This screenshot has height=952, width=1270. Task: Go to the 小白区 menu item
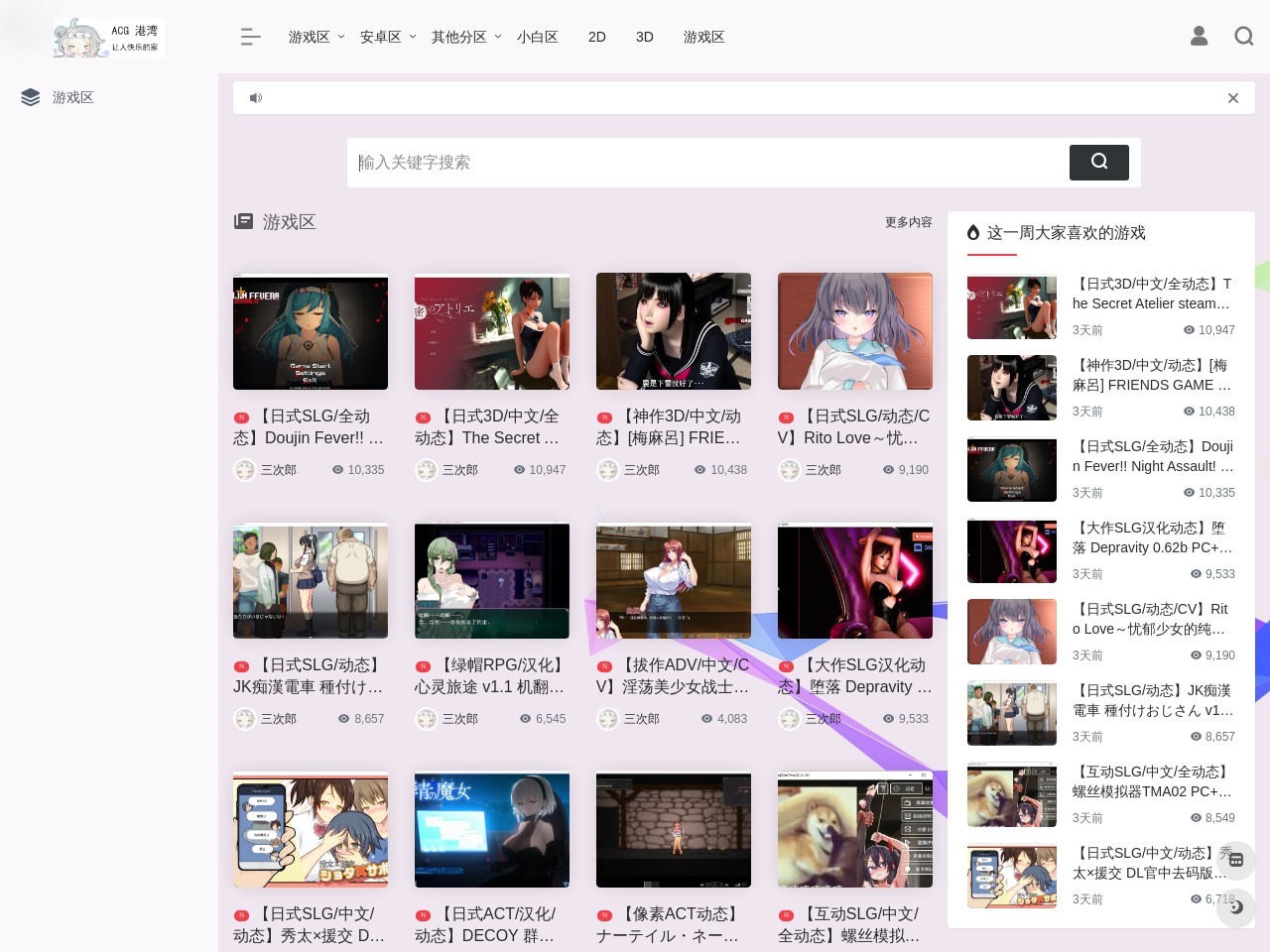(x=537, y=37)
